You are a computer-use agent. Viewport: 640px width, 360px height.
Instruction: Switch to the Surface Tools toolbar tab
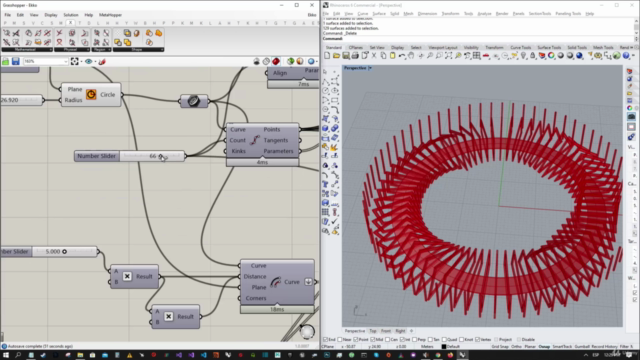click(x=549, y=47)
